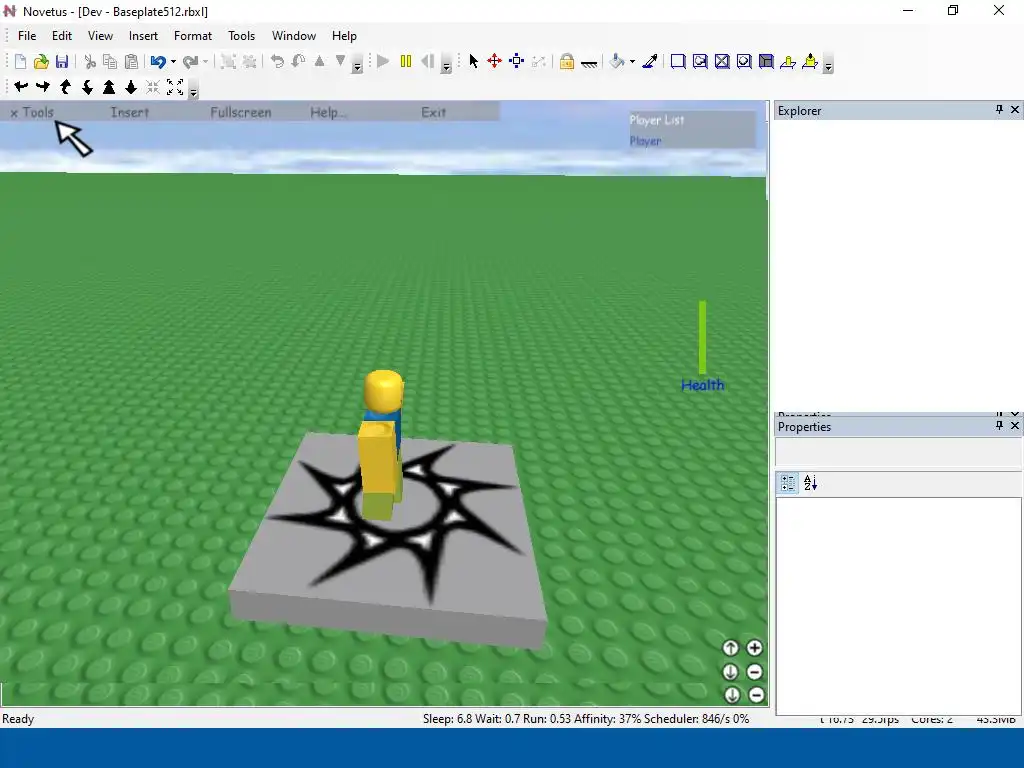Pin the Explorer panel
This screenshot has height=768, width=1024.
point(999,110)
